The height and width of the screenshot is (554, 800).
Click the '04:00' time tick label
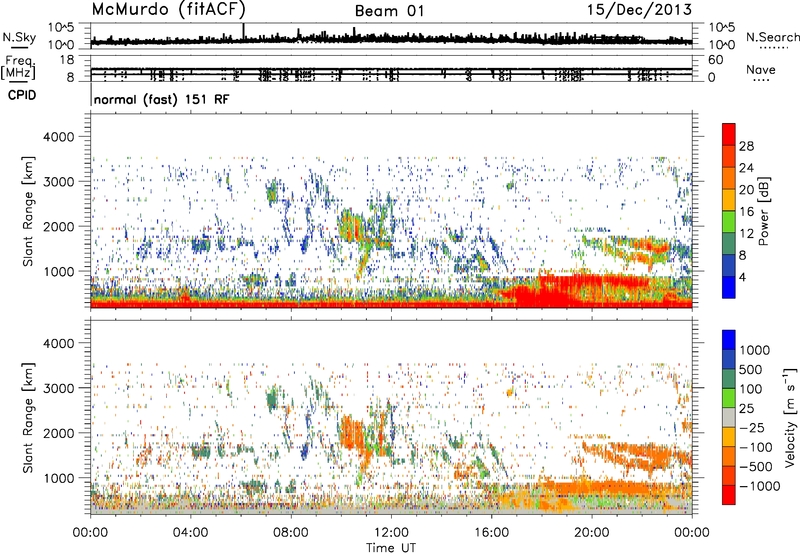click(x=190, y=533)
